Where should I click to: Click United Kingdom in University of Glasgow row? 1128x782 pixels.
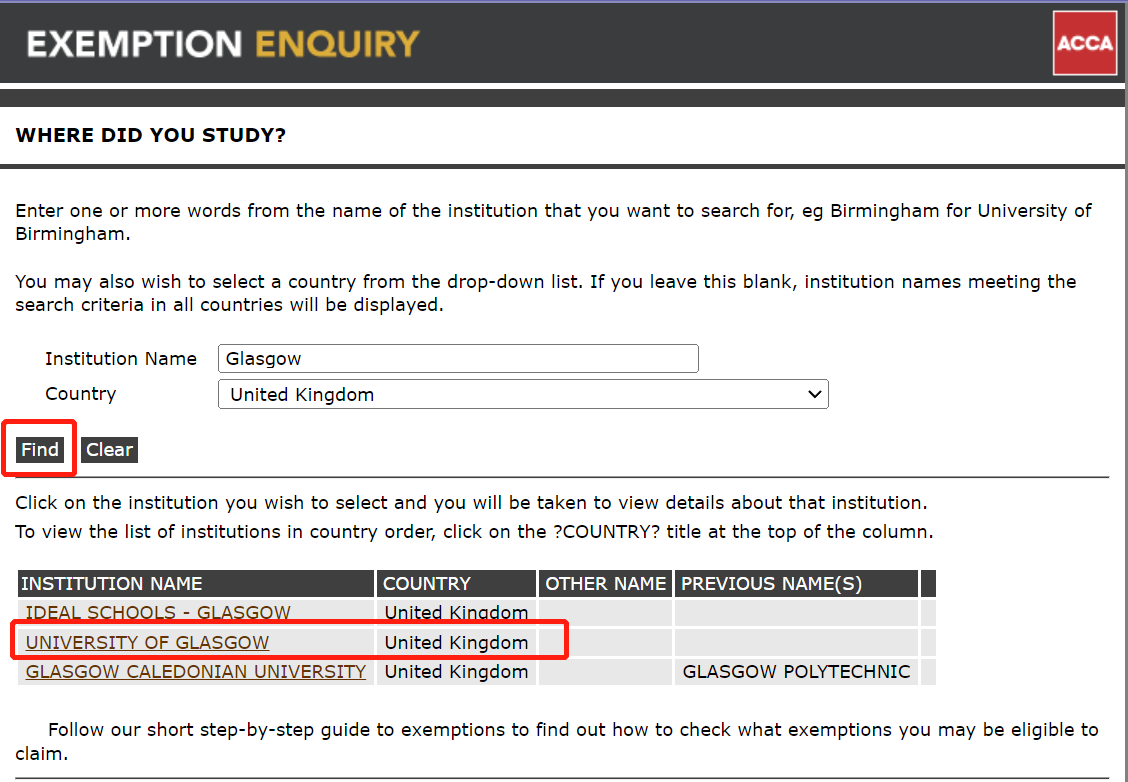point(456,642)
